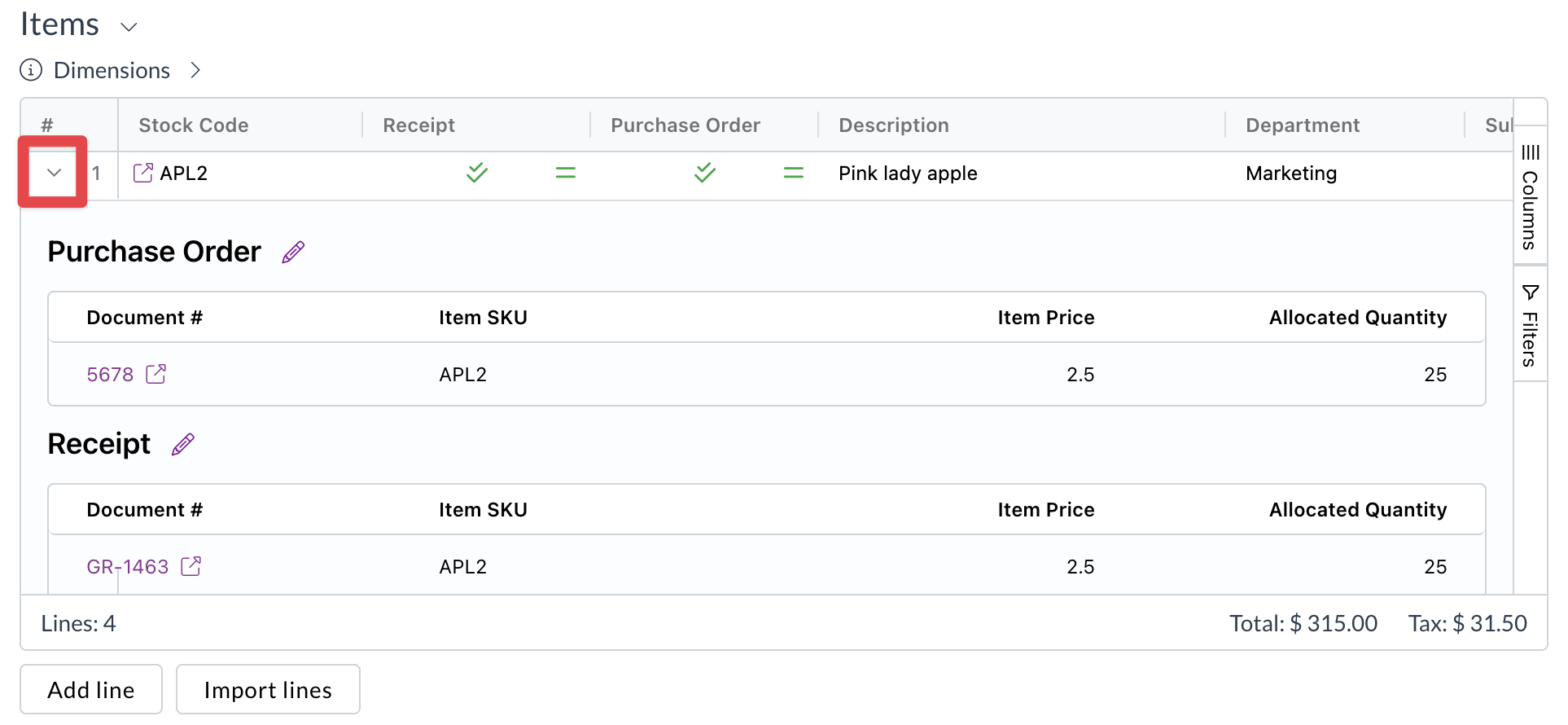The height and width of the screenshot is (725, 1568).
Task: Click the Add line button
Action: pyautogui.click(x=91, y=690)
